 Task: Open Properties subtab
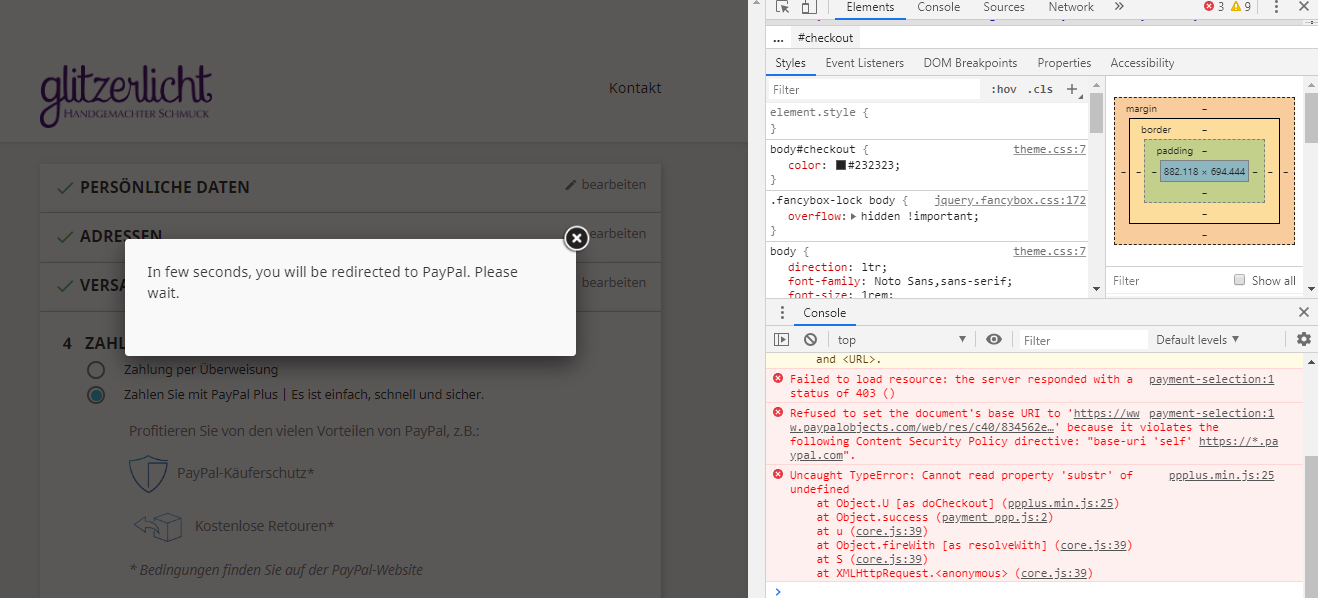coord(1064,63)
